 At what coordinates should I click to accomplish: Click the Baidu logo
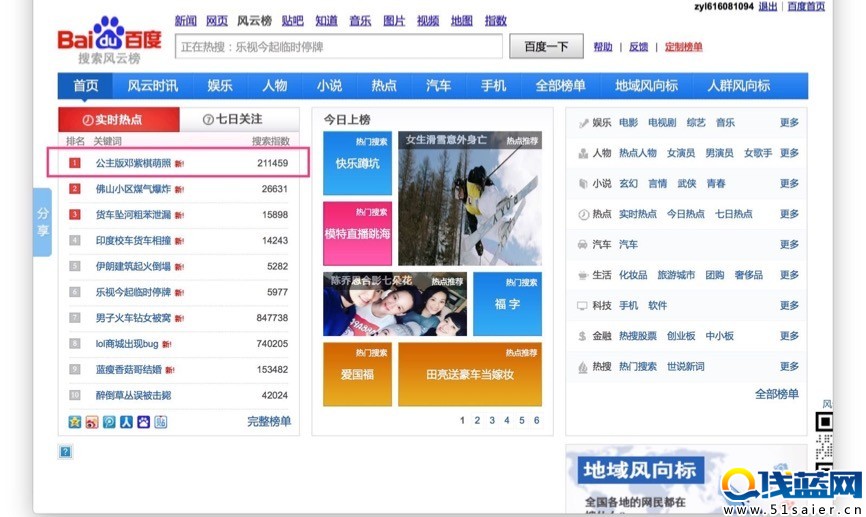108,41
